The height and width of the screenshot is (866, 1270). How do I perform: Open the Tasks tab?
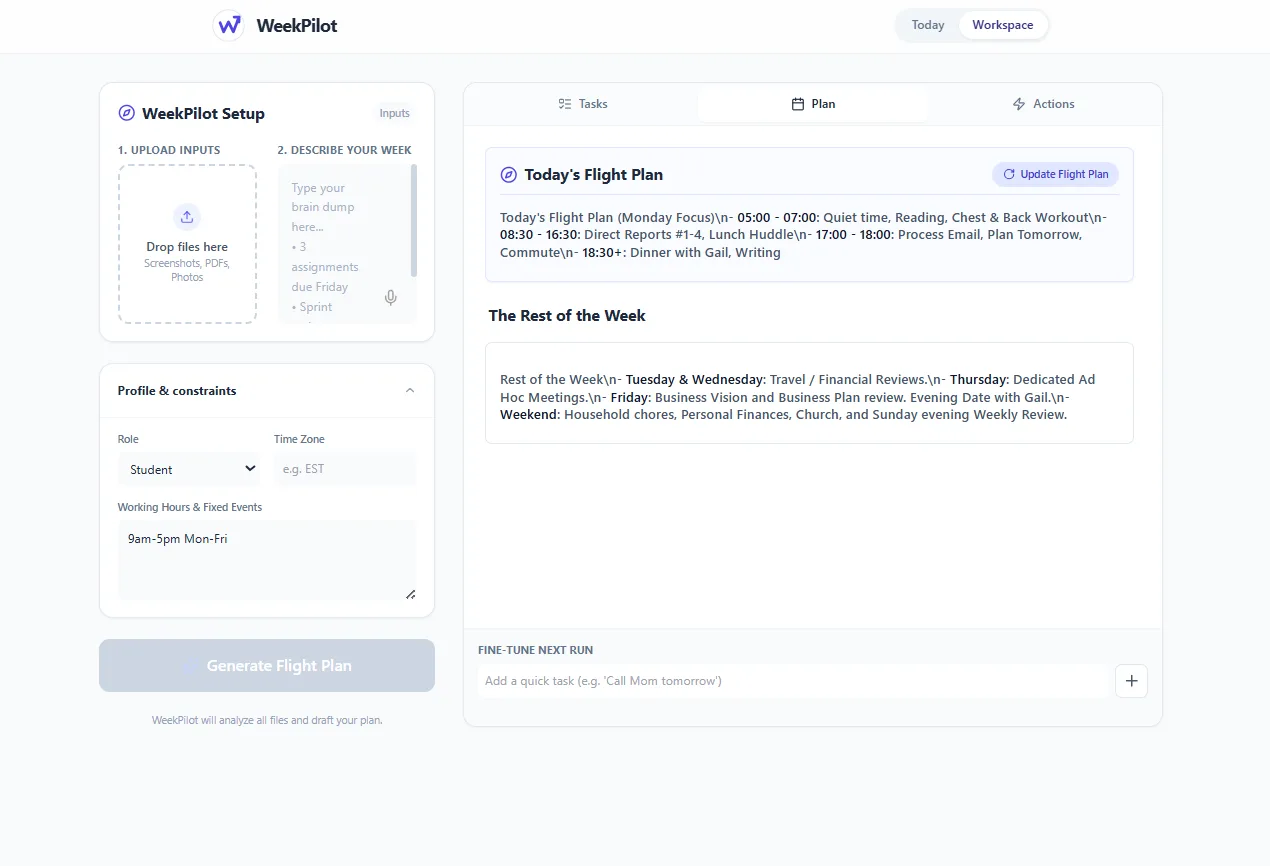[583, 104]
